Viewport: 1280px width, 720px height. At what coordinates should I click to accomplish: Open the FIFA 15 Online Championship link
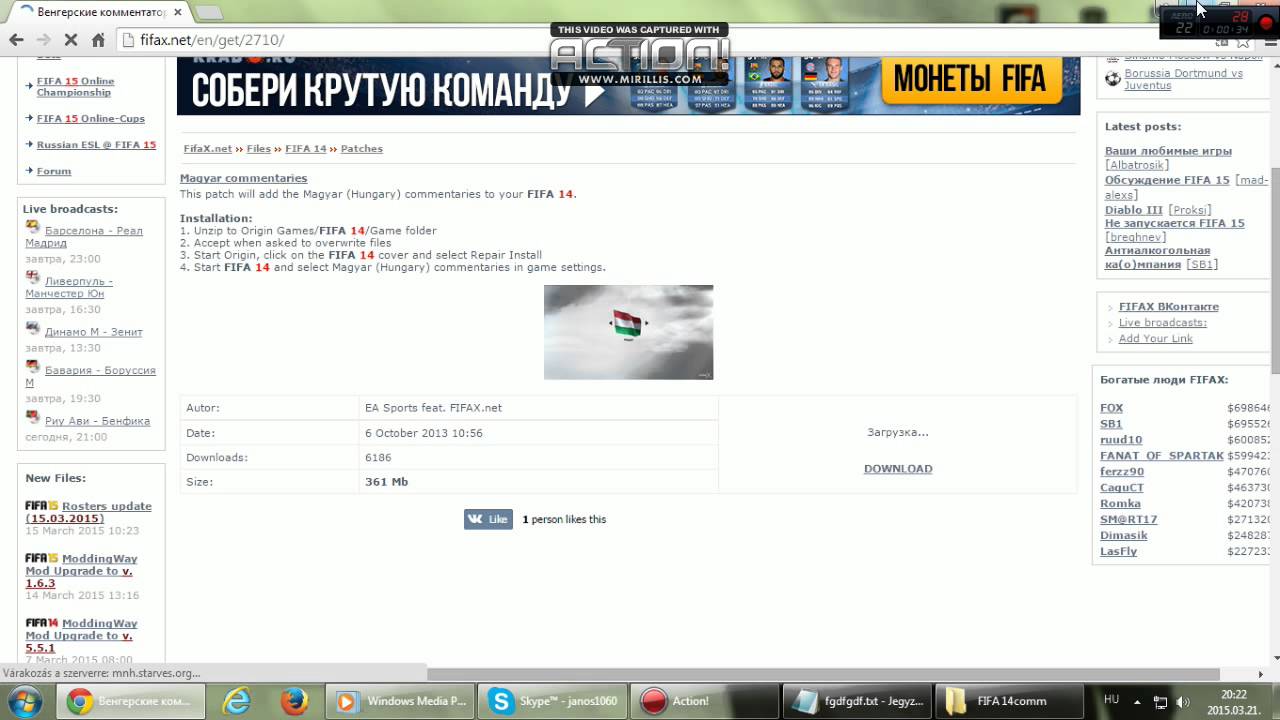(75, 87)
